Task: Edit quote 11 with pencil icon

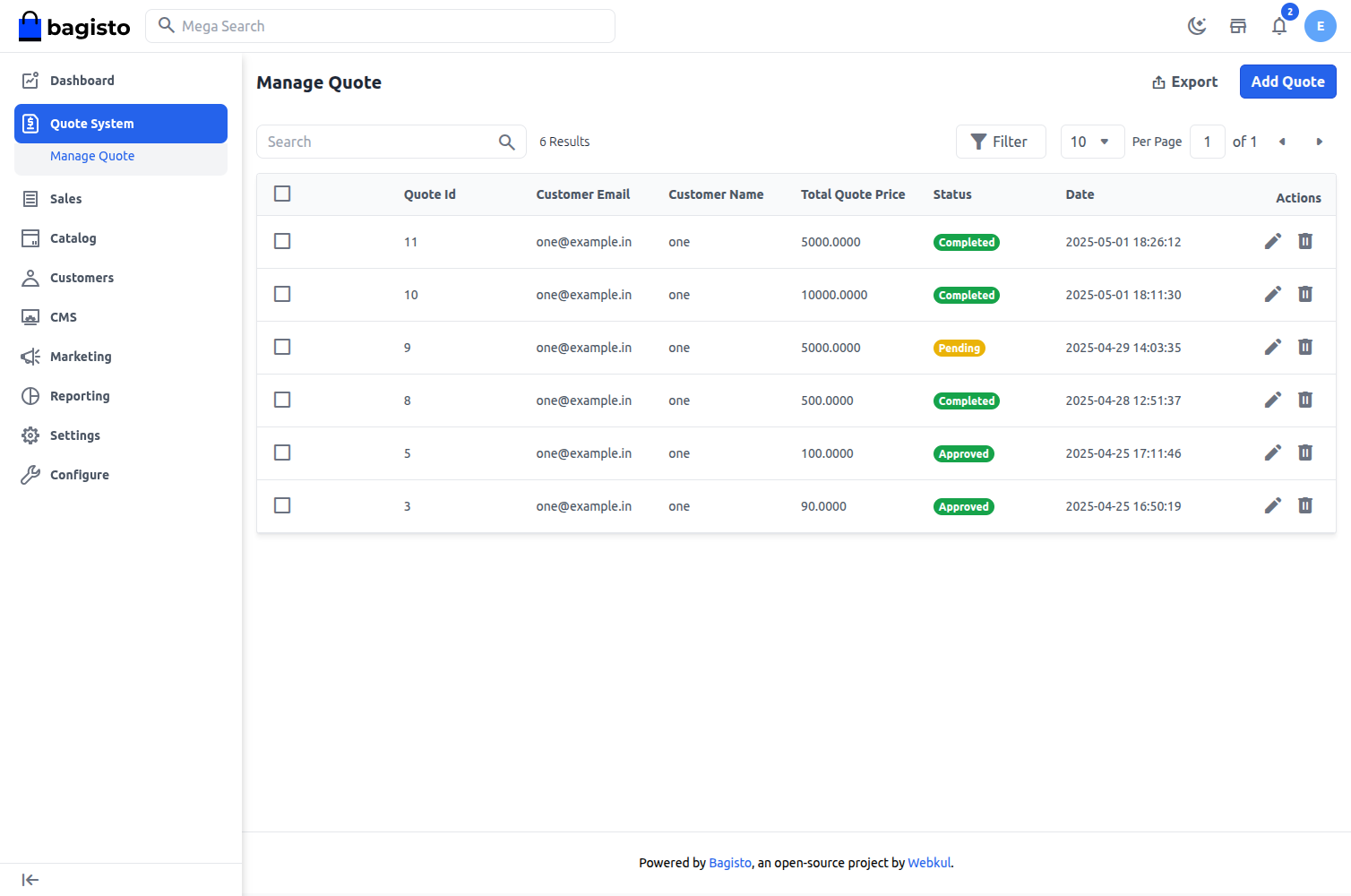Action: [1273, 241]
